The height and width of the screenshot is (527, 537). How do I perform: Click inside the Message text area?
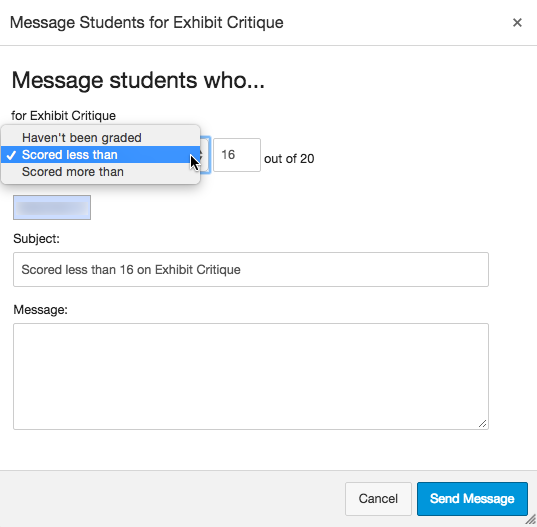pos(251,376)
